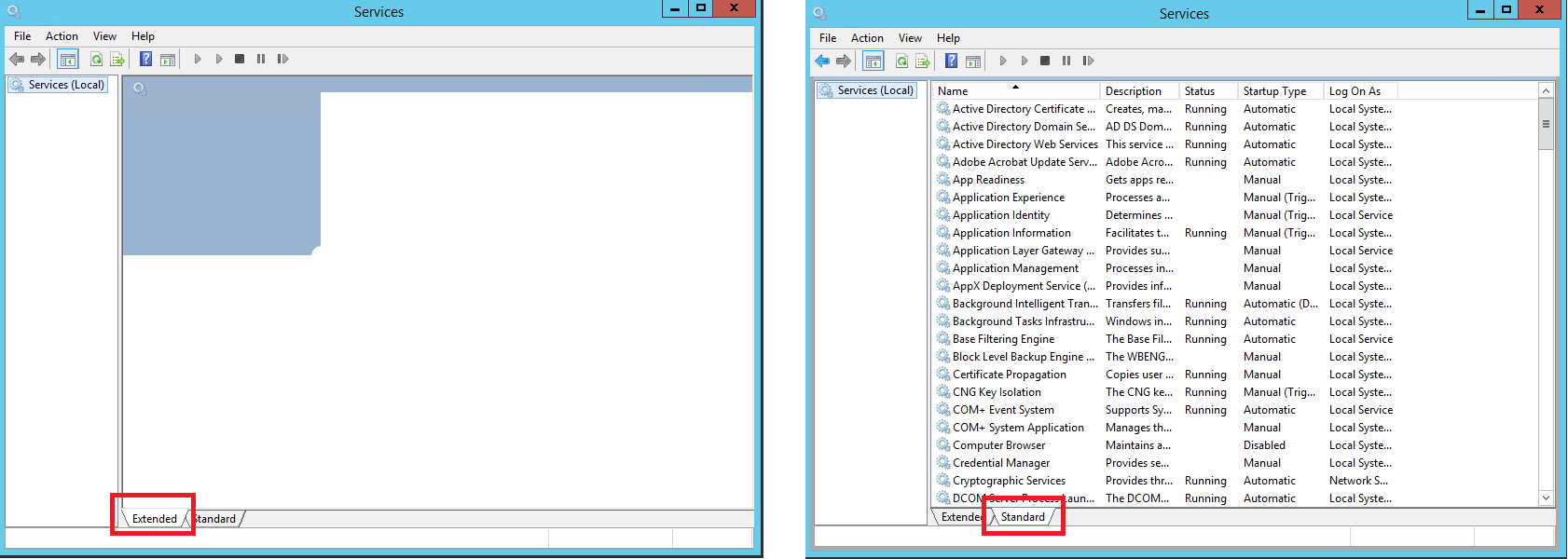Click Restart Service icon in right Services window
The width and height of the screenshot is (1568, 559).
click(x=1088, y=61)
